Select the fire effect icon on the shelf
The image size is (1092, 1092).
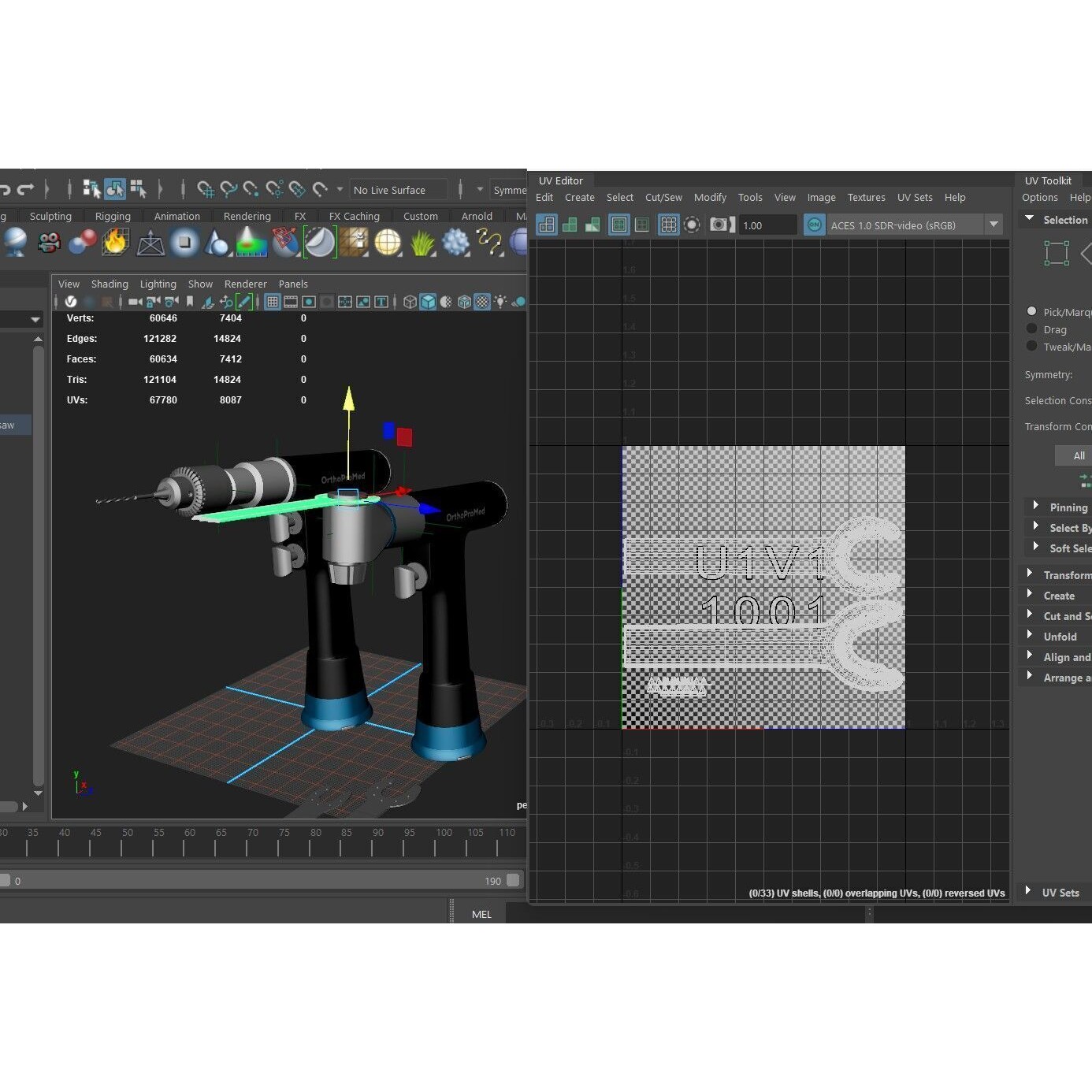(x=115, y=243)
